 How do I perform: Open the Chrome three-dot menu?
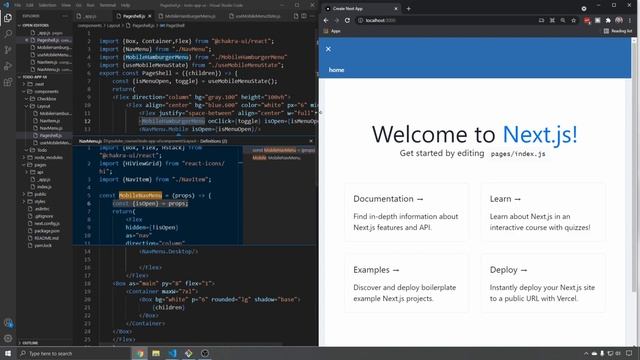click(630, 20)
